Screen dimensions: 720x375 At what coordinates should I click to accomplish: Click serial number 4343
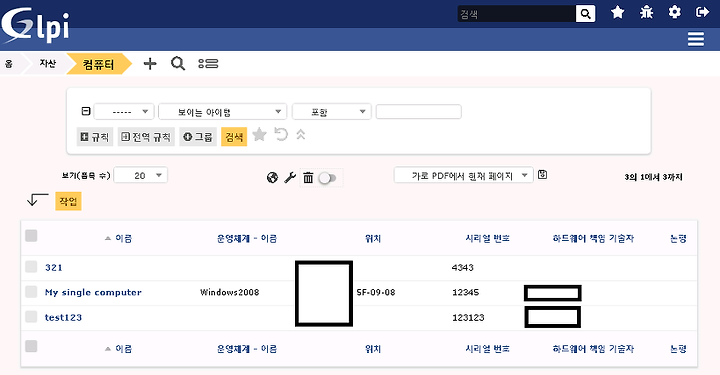point(462,268)
